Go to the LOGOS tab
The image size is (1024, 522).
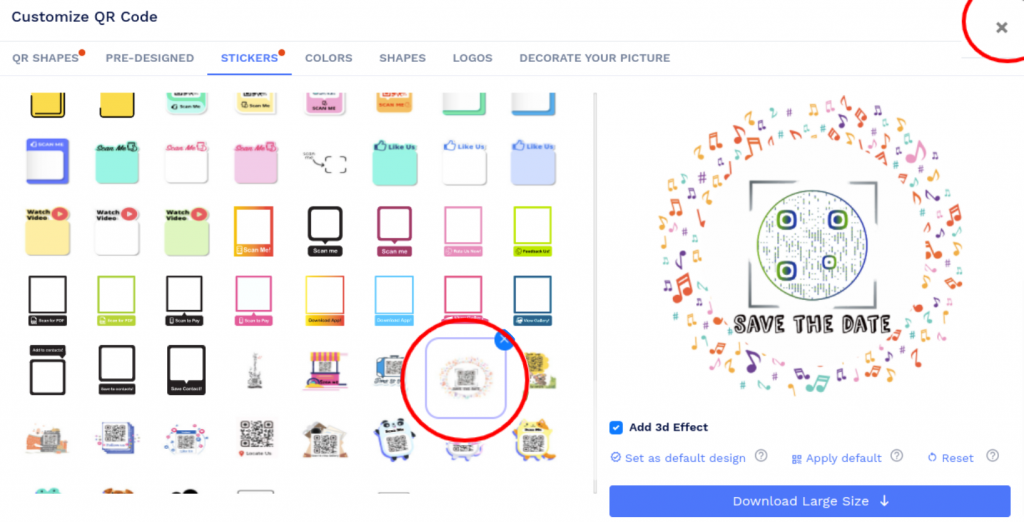472,58
